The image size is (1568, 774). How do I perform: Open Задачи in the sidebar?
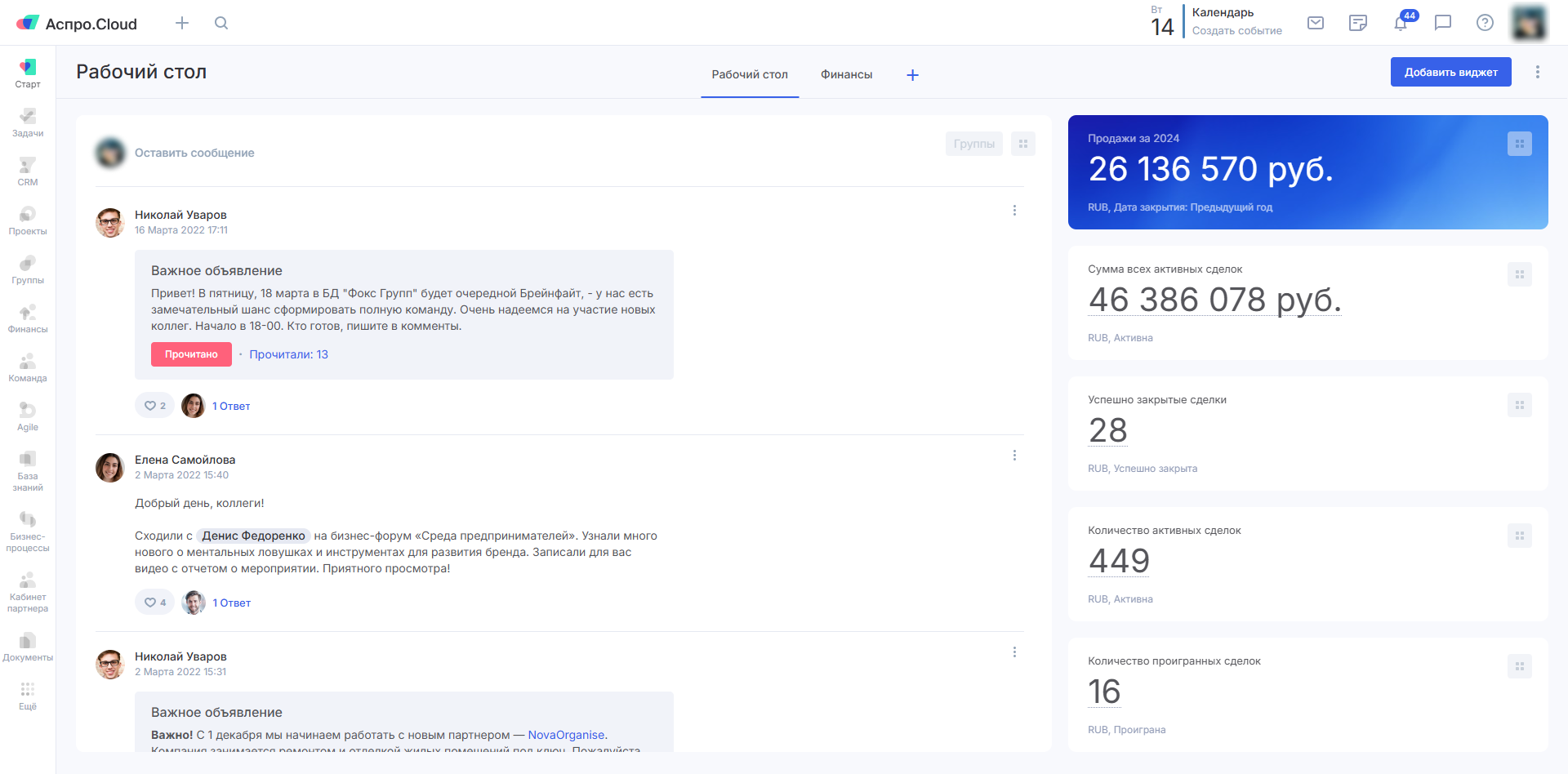point(28,122)
